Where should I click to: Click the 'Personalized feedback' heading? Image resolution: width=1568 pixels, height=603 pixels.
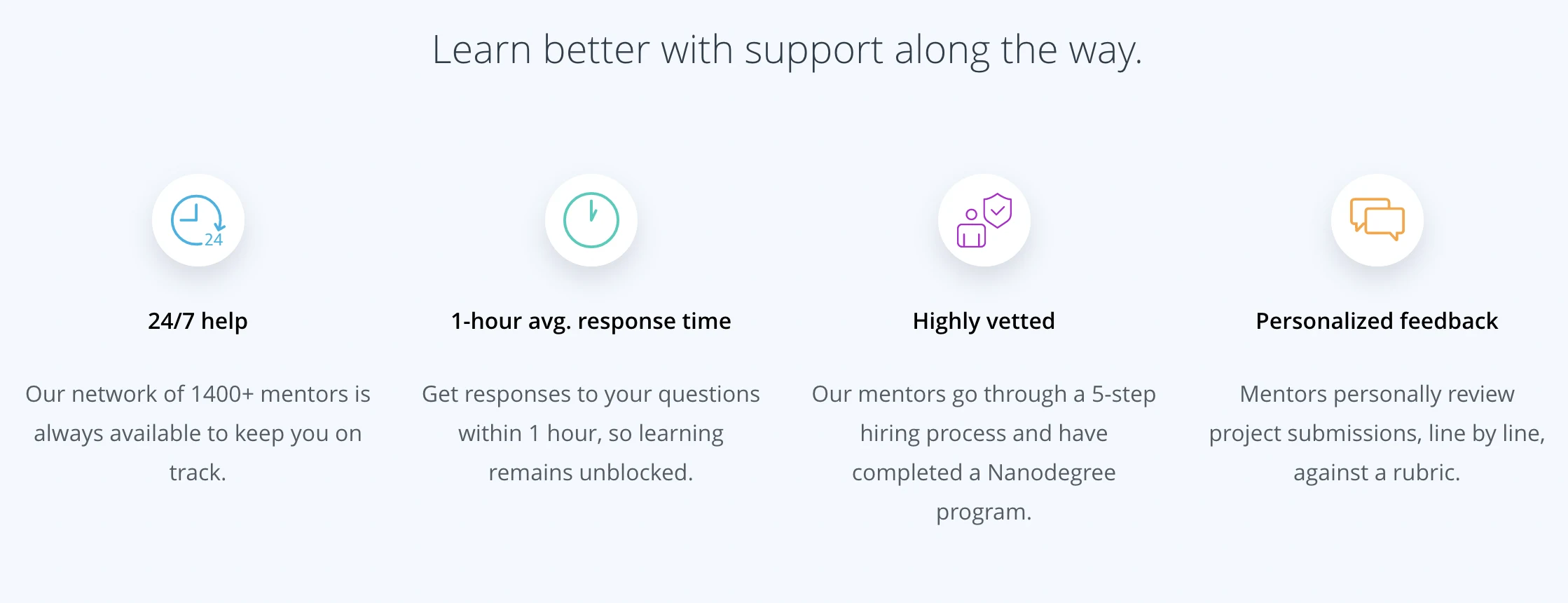pos(1377,321)
